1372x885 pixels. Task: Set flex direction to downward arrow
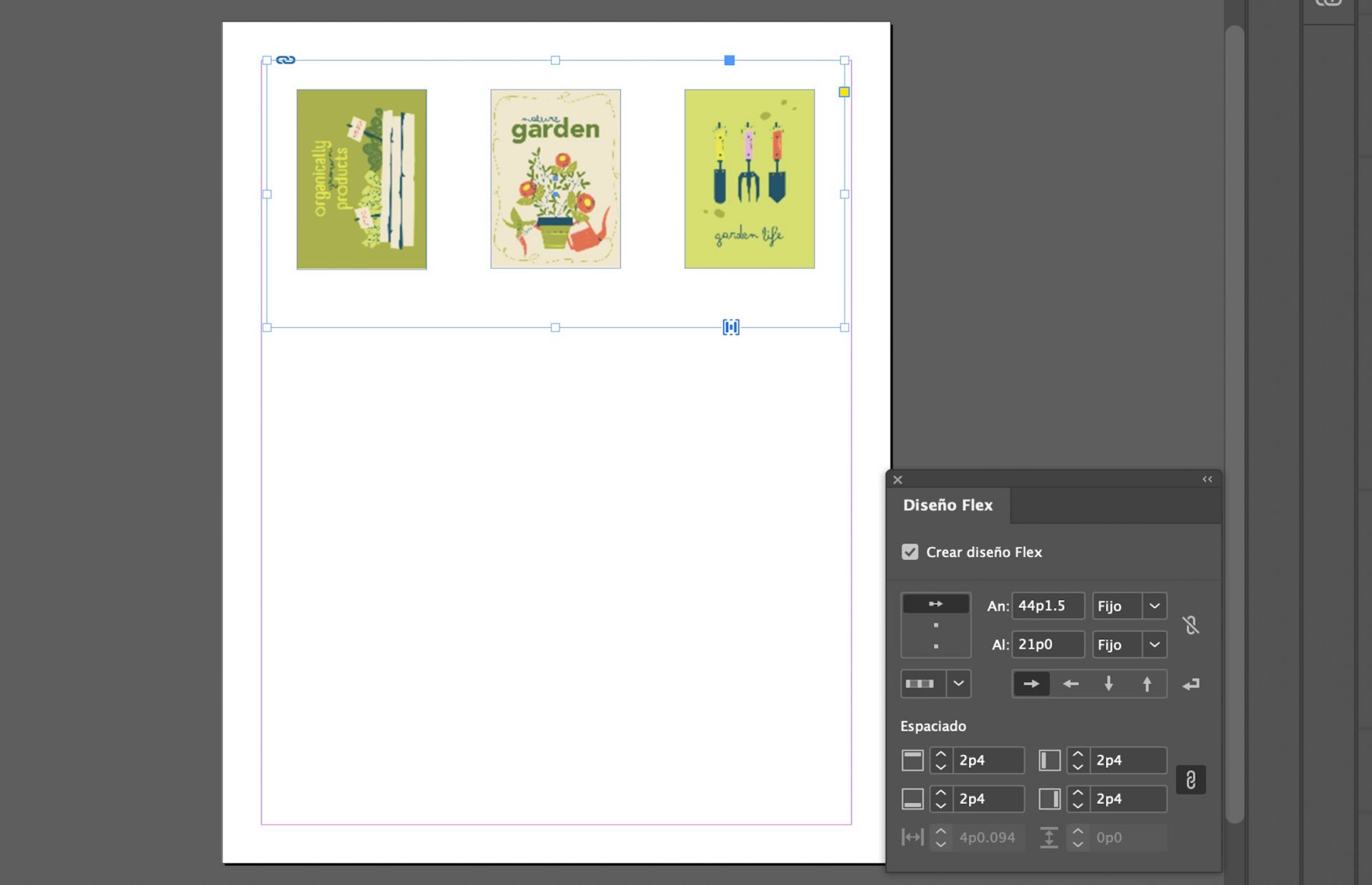click(x=1108, y=684)
